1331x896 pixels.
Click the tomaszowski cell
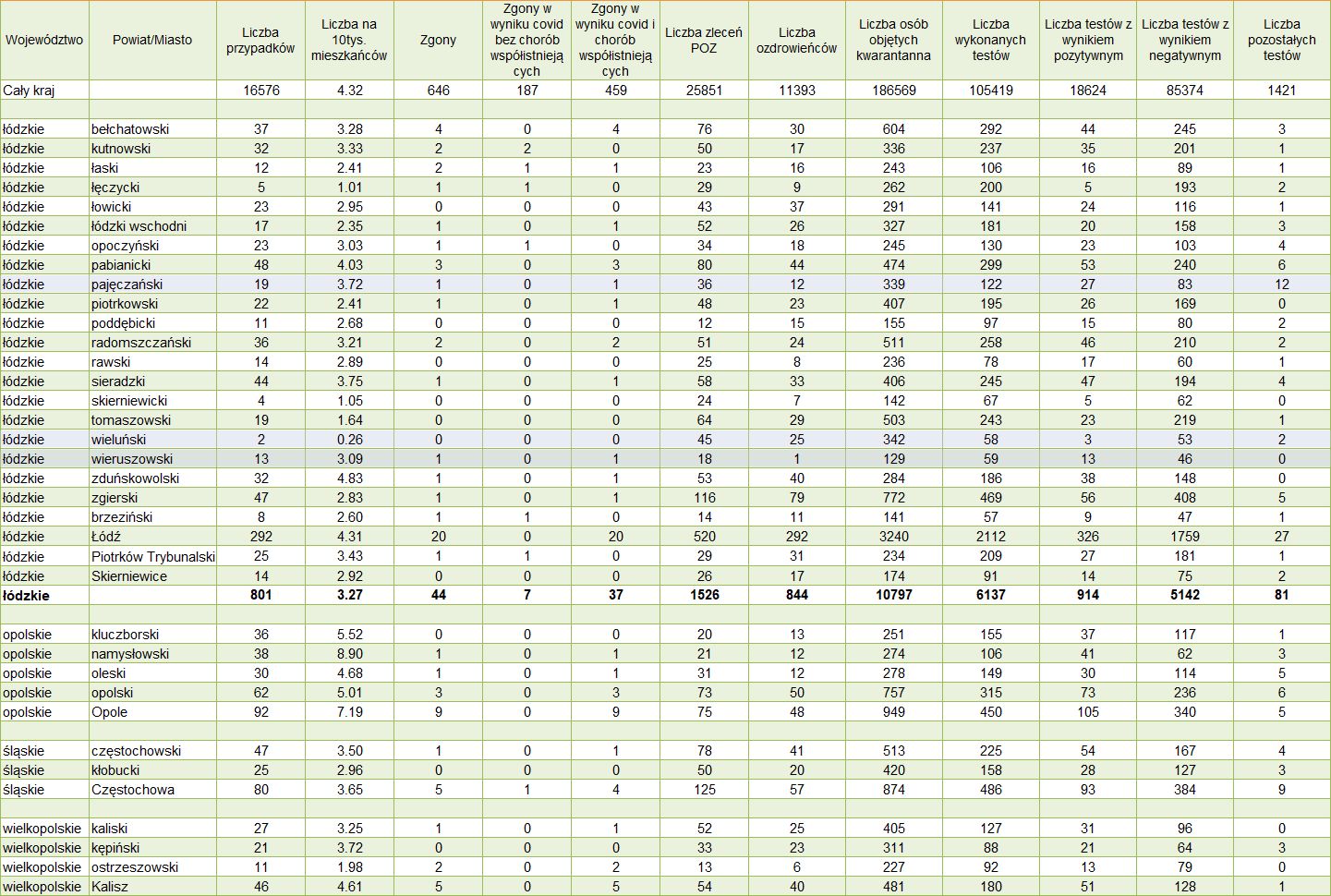[152, 420]
